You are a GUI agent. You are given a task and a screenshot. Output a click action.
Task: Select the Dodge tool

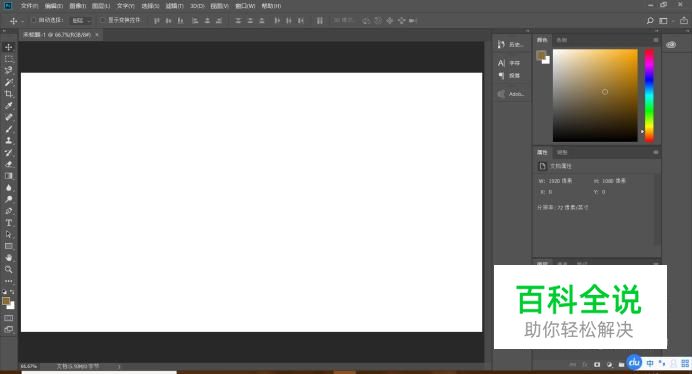[8, 199]
